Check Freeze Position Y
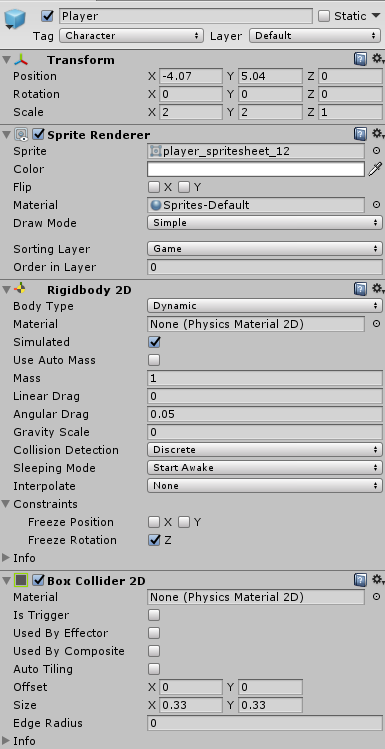Viewport: 385px width, 749px height. coord(184,522)
